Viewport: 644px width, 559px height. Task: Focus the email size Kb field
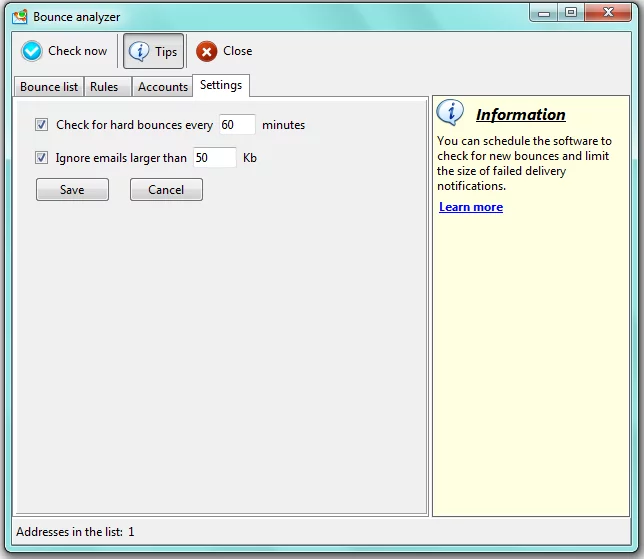(x=214, y=157)
